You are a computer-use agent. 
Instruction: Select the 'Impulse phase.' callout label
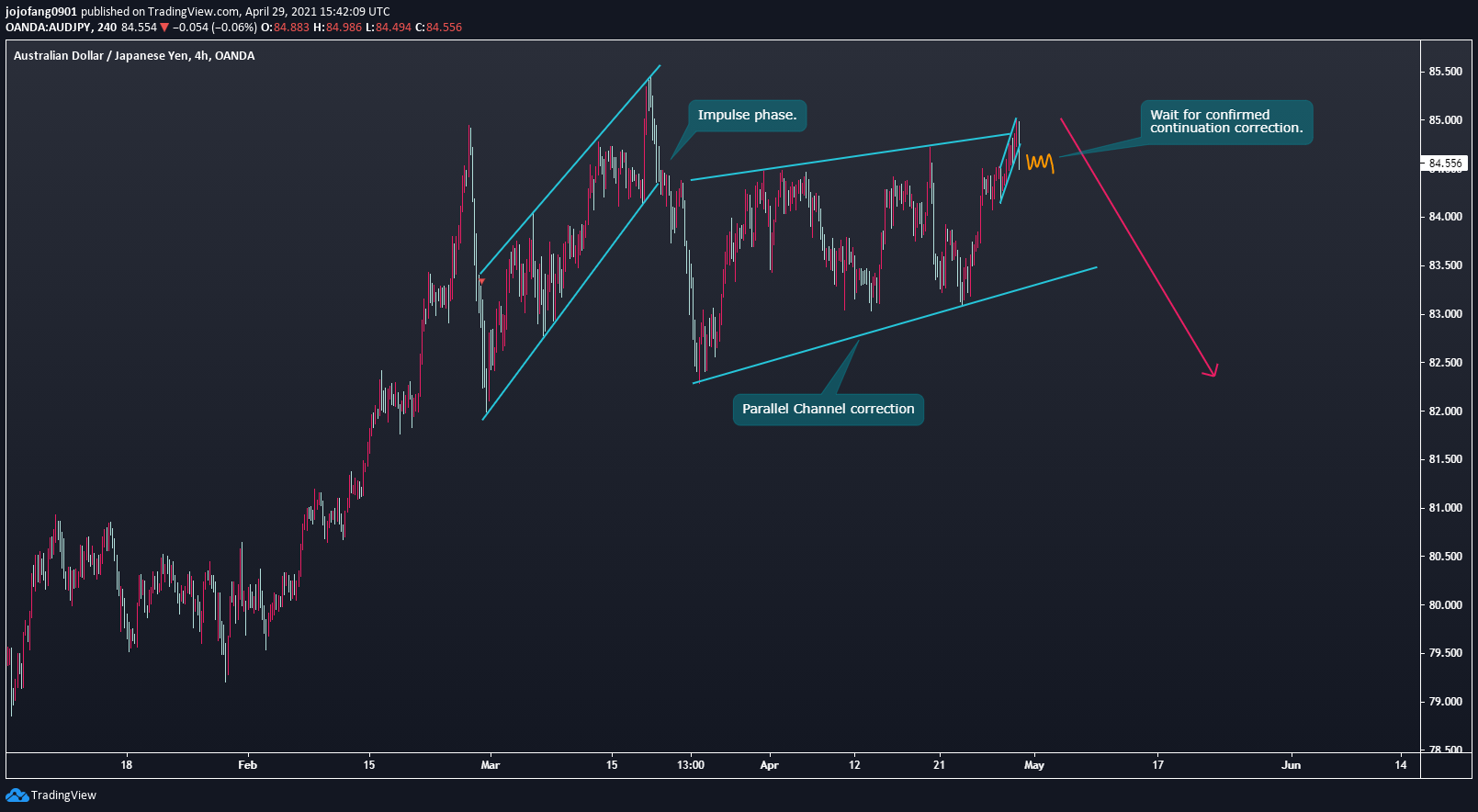click(x=747, y=115)
